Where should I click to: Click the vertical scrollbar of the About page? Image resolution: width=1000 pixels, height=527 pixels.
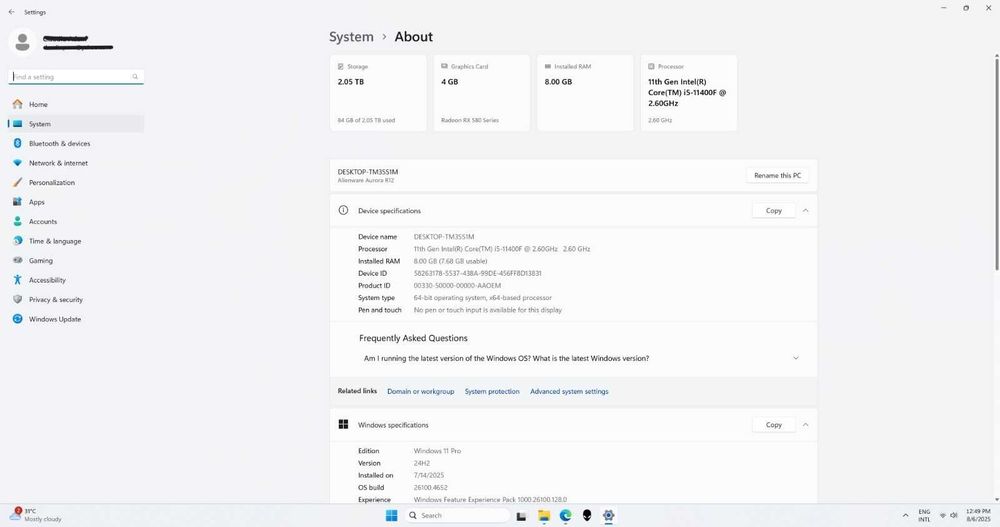[x=996, y=163]
